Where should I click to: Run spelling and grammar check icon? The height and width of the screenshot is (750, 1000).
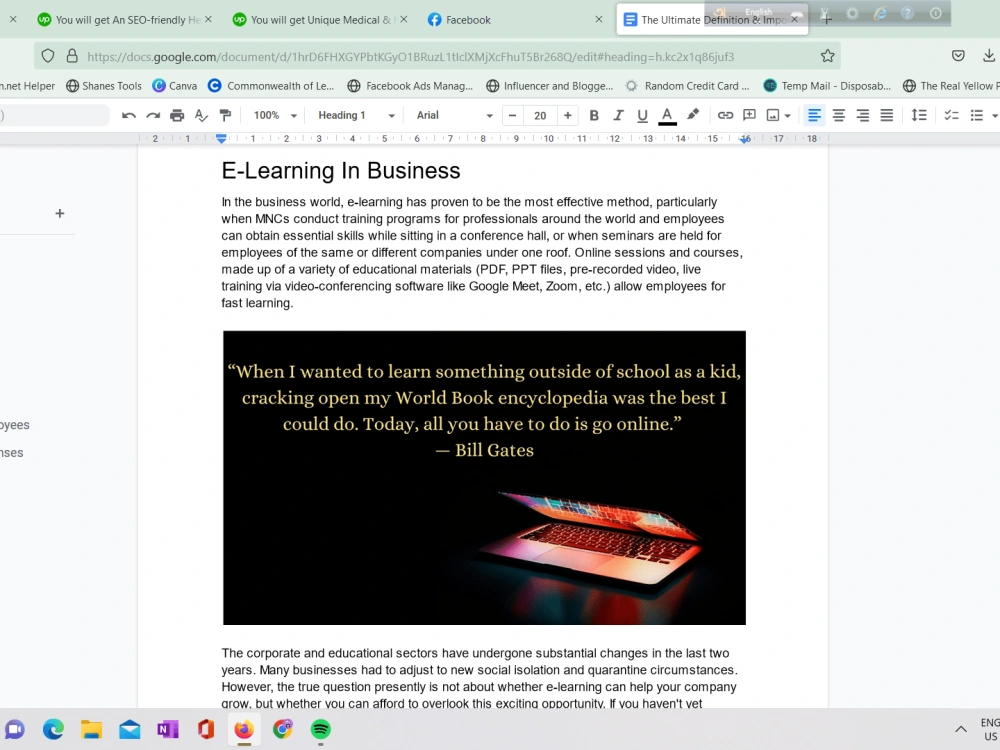pos(202,115)
